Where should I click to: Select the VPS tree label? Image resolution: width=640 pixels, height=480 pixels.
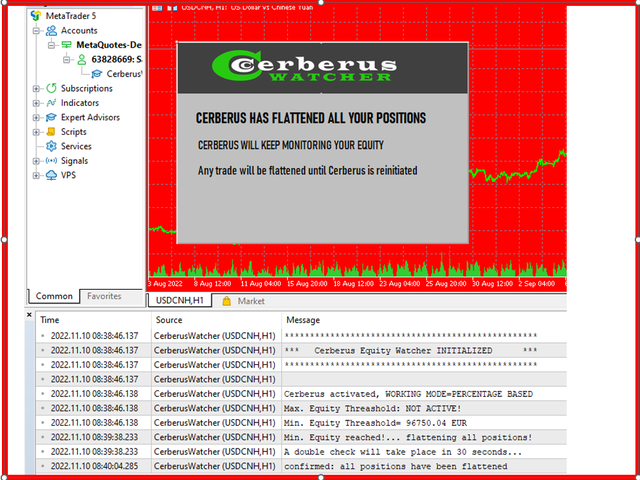point(68,175)
